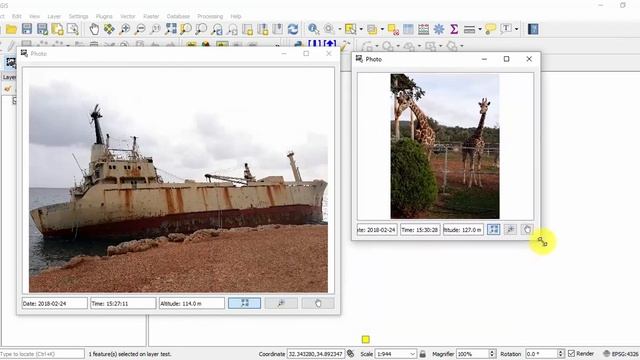
Task: Click Zoom to Native Resolution icon
Action: (x=156, y=29)
